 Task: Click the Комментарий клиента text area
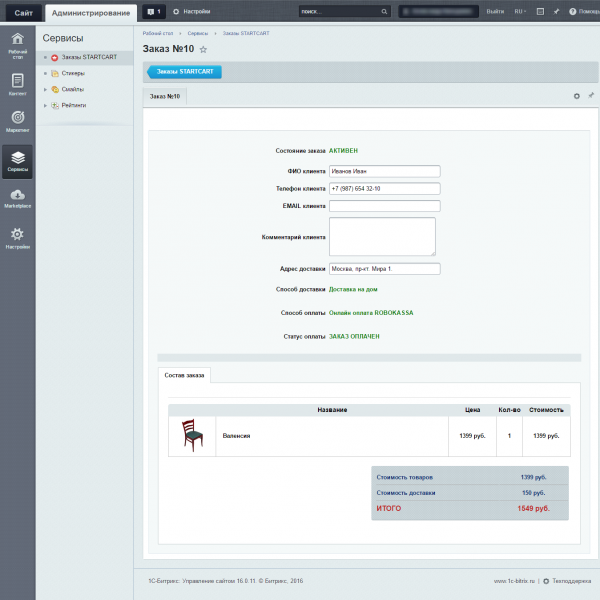click(382, 237)
